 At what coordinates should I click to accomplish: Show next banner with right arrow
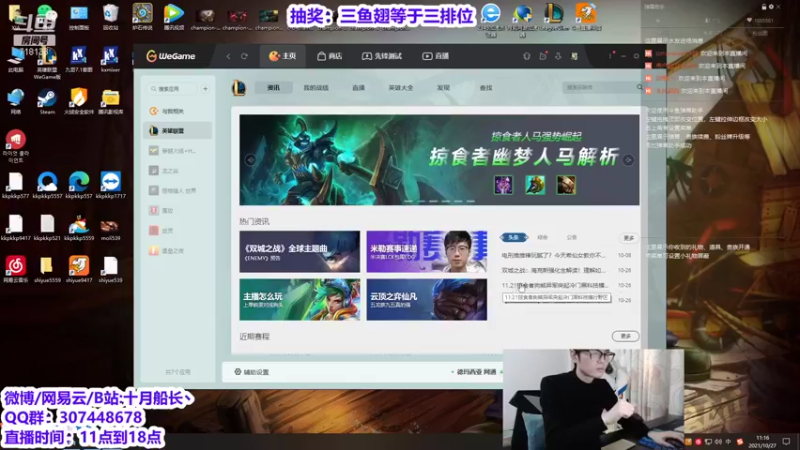(x=629, y=160)
